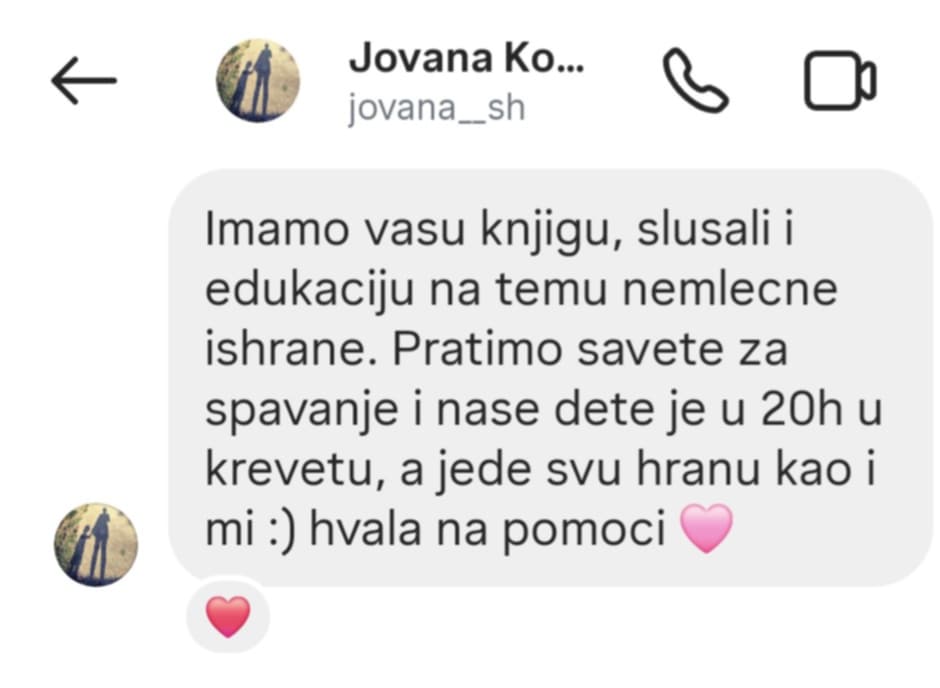Click the word spavanje in the message
This screenshot has height=688, width=940.
[302, 411]
